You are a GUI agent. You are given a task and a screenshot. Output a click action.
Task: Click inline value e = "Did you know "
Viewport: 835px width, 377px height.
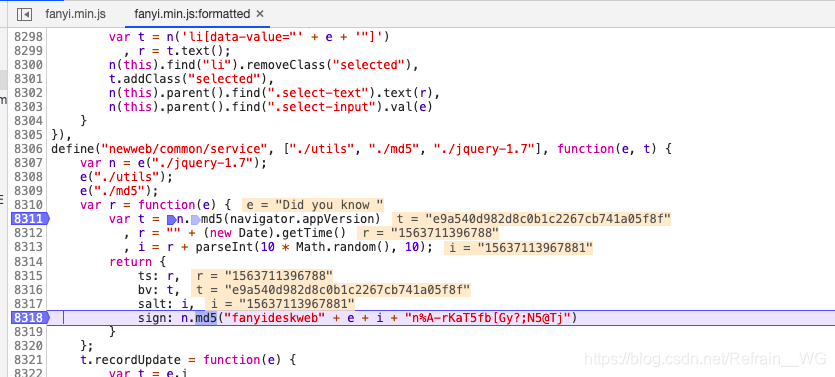(314, 204)
